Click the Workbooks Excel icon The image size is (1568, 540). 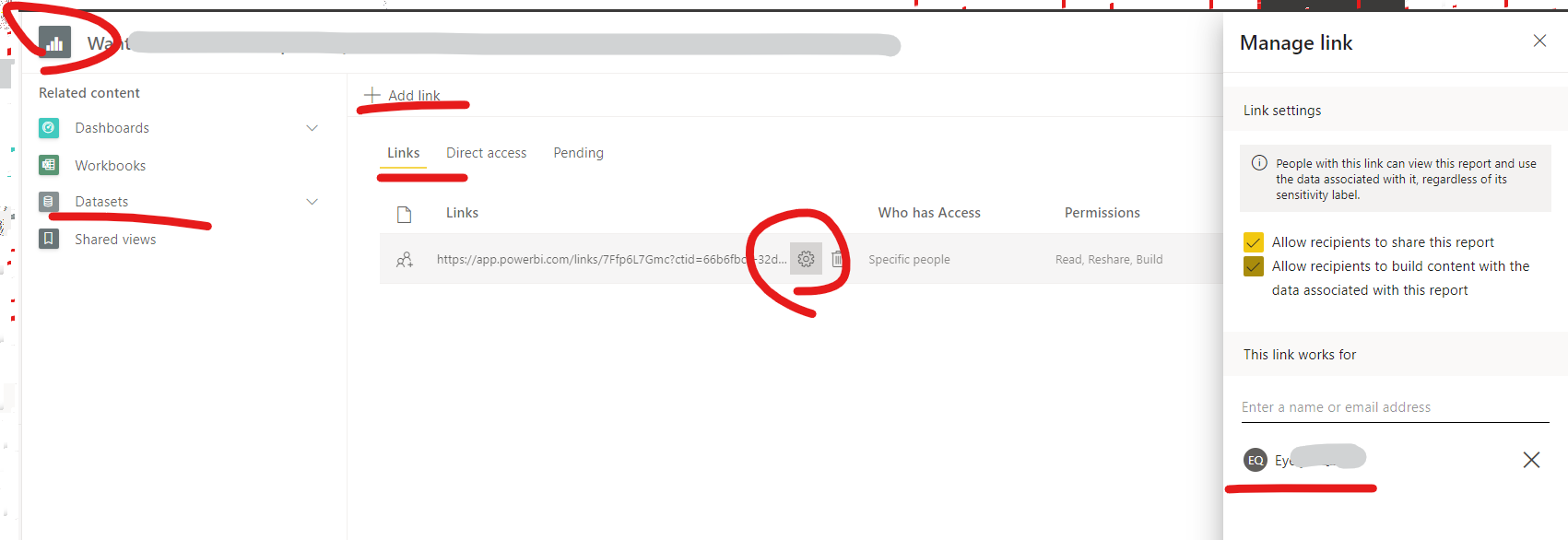click(x=49, y=165)
